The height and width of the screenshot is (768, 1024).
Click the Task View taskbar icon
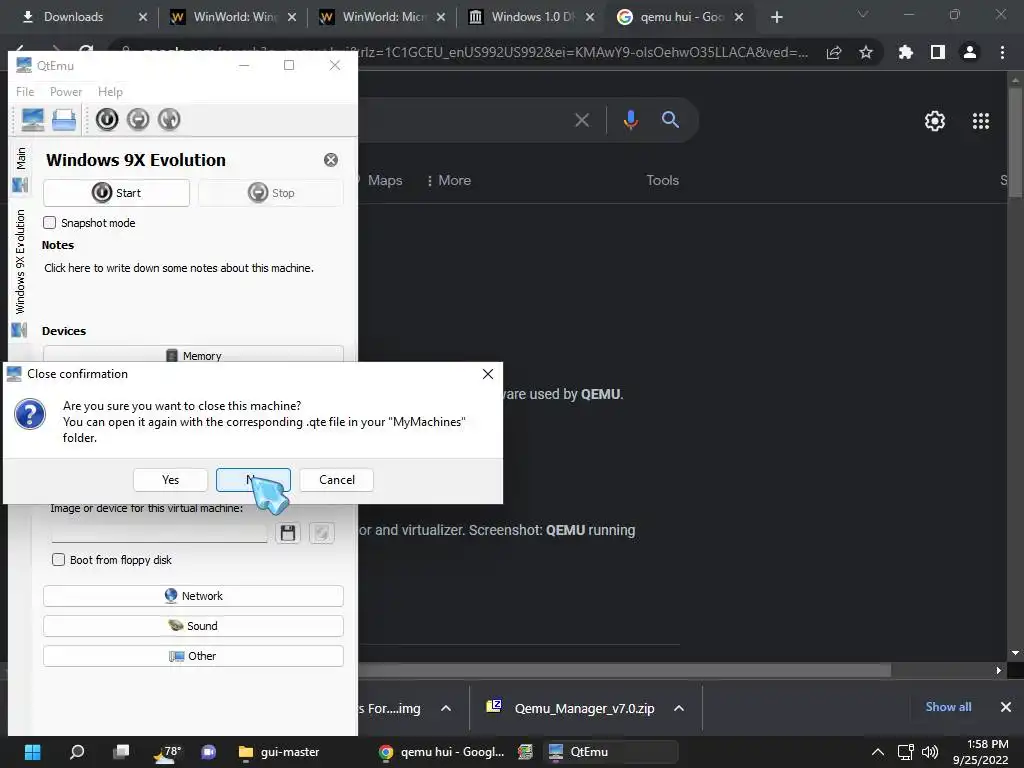click(x=121, y=752)
